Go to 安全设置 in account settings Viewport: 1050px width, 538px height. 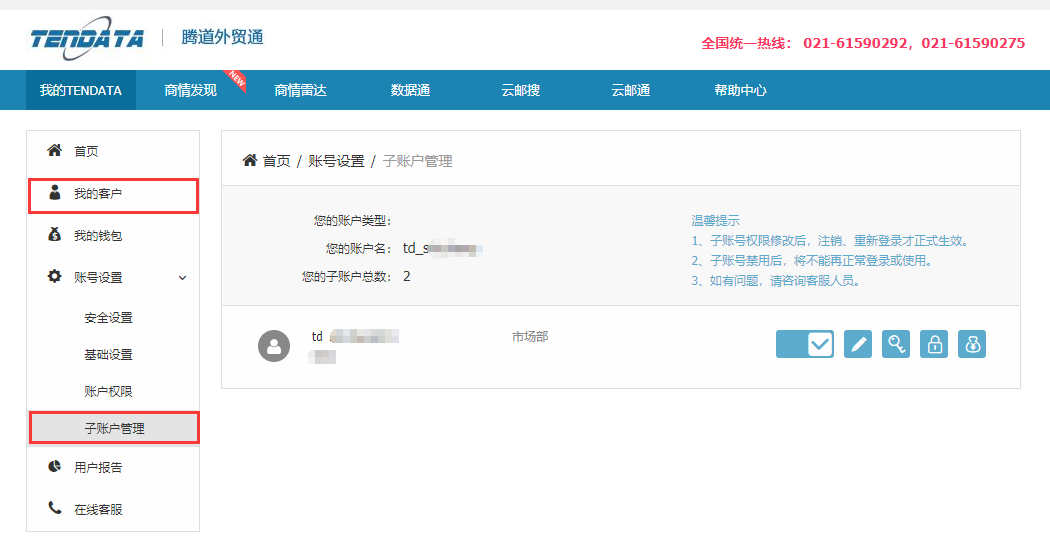[108, 318]
